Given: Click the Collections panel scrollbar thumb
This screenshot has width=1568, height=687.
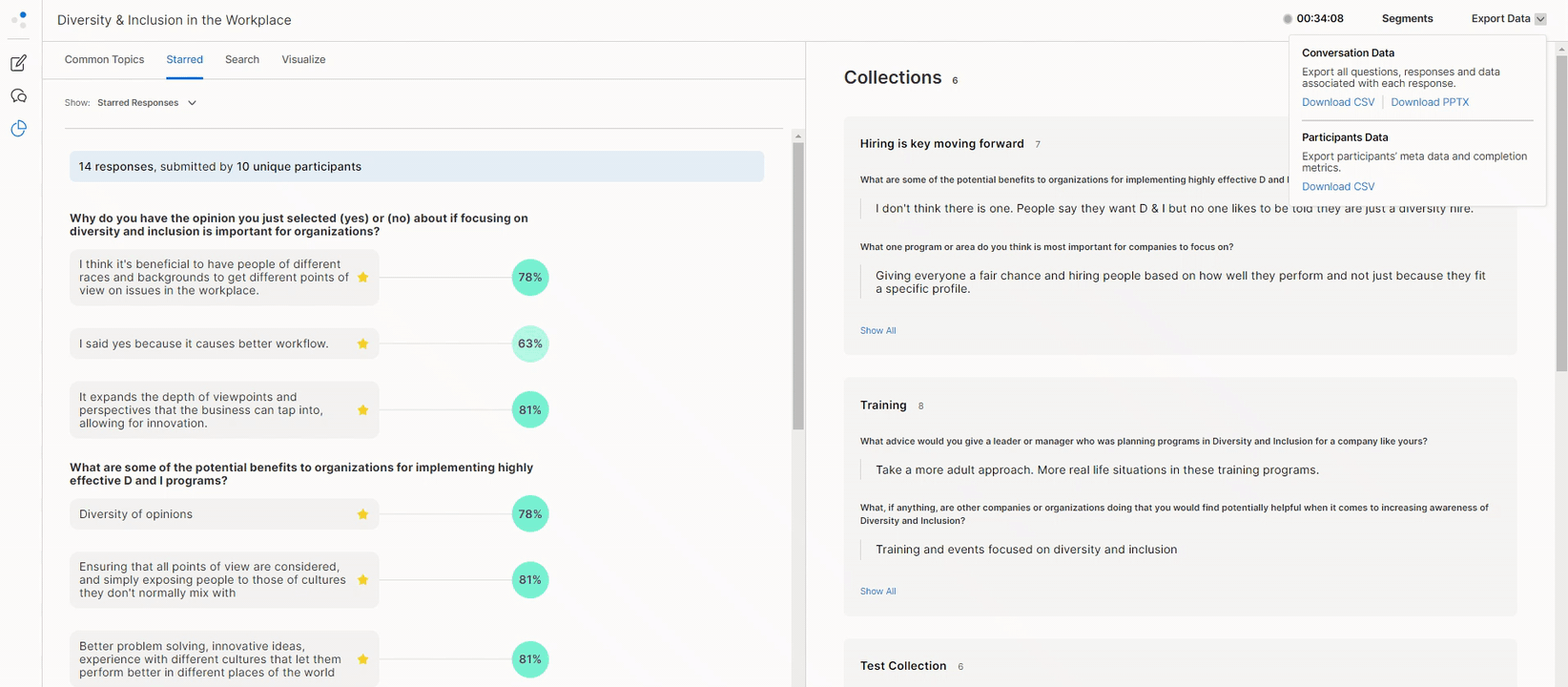Looking at the screenshot, I should tap(1561, 213).
